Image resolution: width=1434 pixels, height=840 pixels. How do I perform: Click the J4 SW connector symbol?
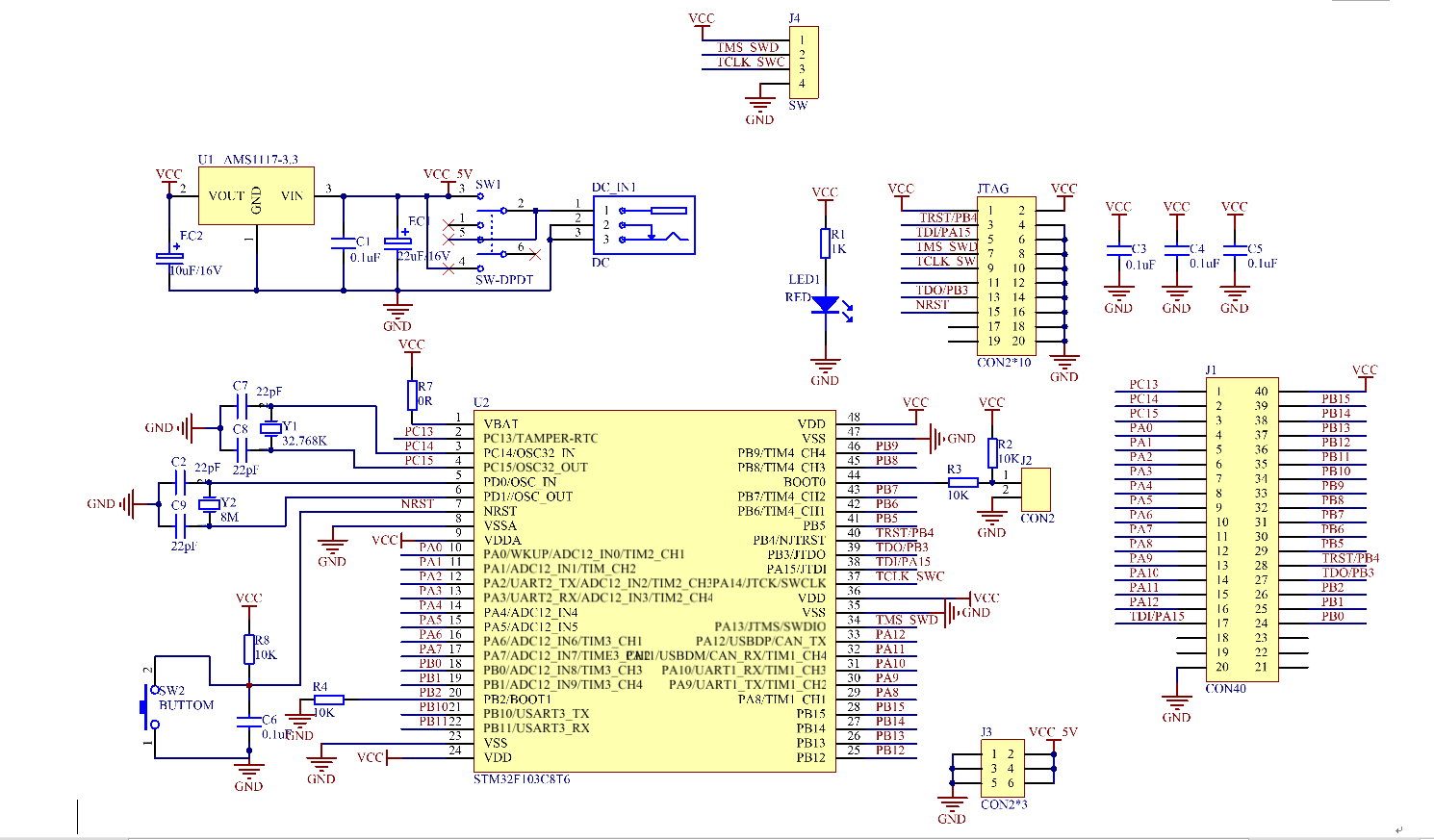pyautogui.click(x=804, y=62)
